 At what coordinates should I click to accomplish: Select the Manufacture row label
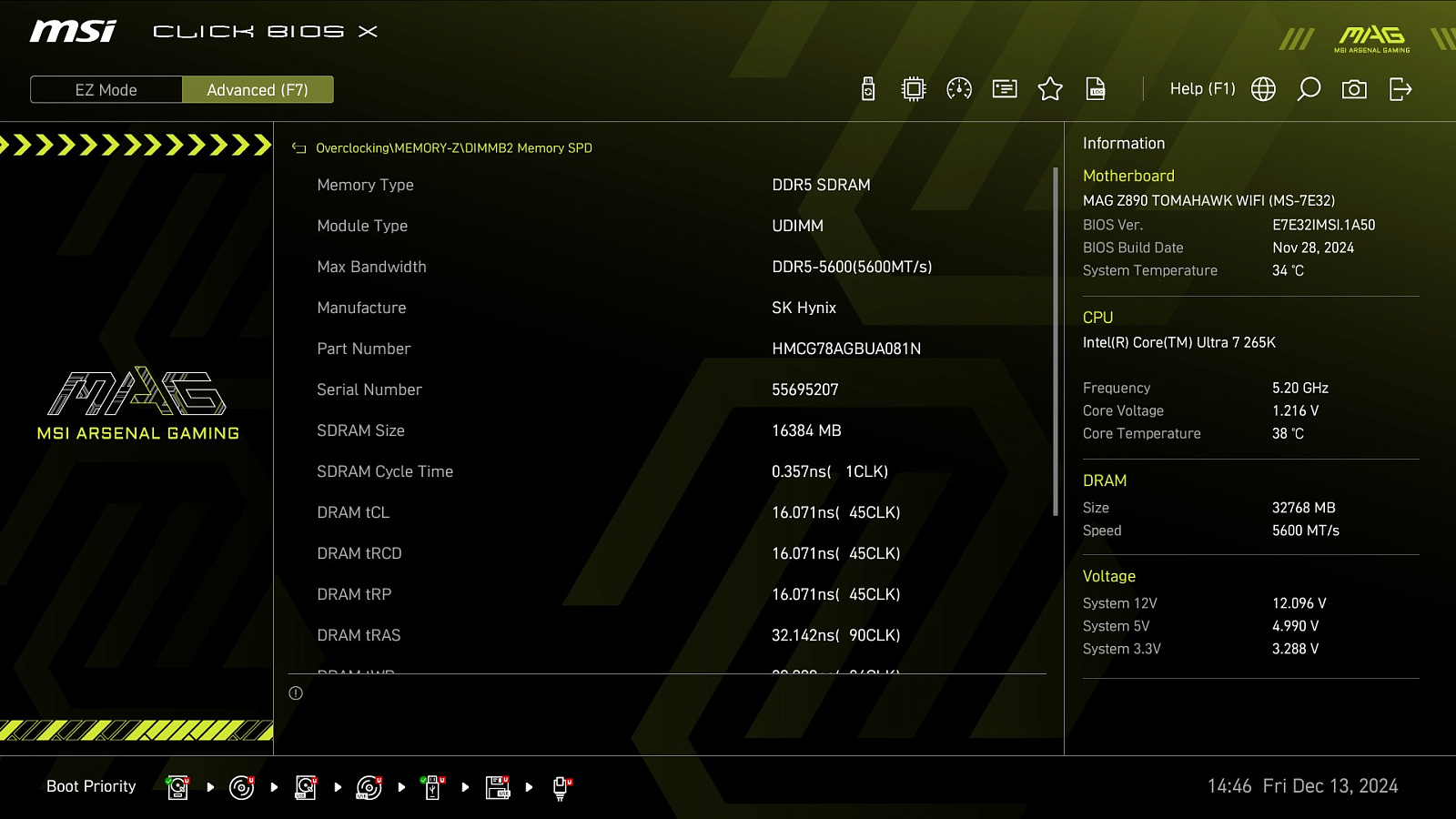pos(361,308)
